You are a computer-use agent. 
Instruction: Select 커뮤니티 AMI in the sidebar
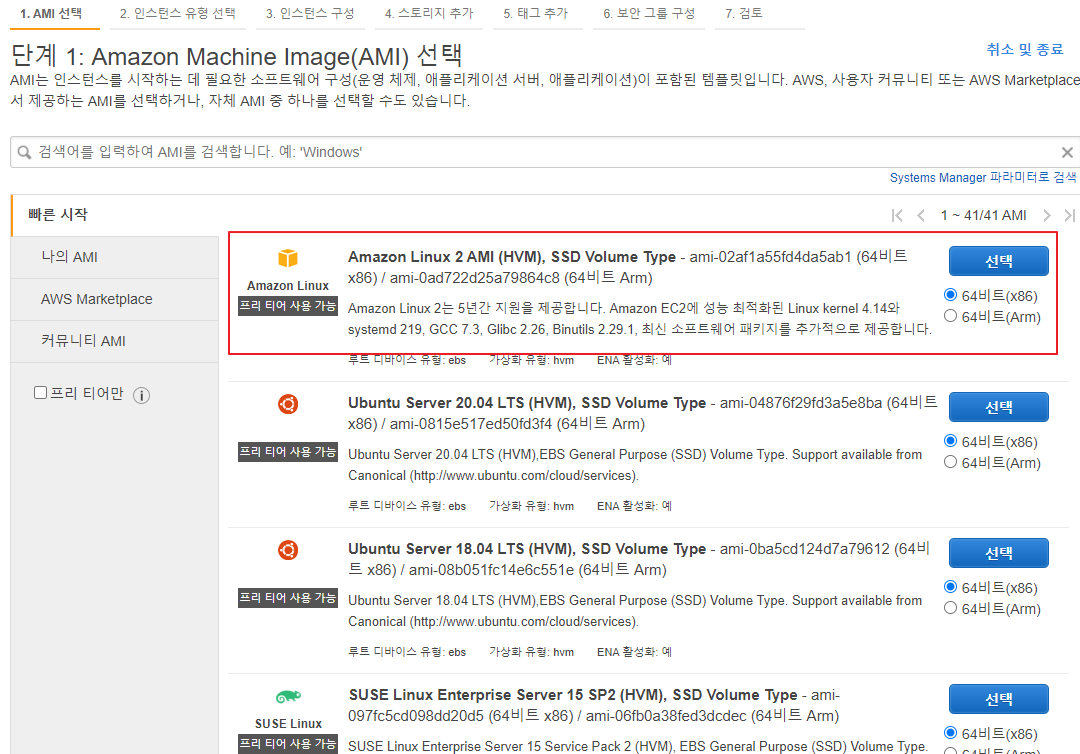tap(115, 342)
